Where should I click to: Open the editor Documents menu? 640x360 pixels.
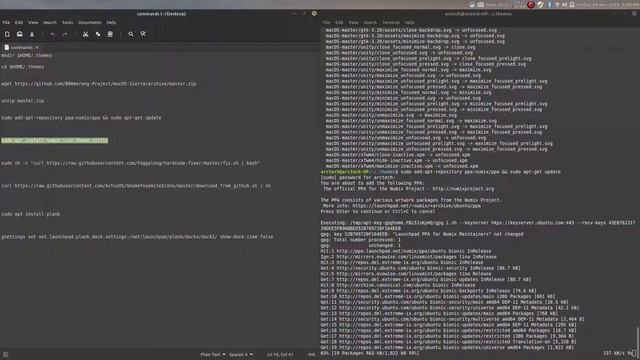coord(89,22)
